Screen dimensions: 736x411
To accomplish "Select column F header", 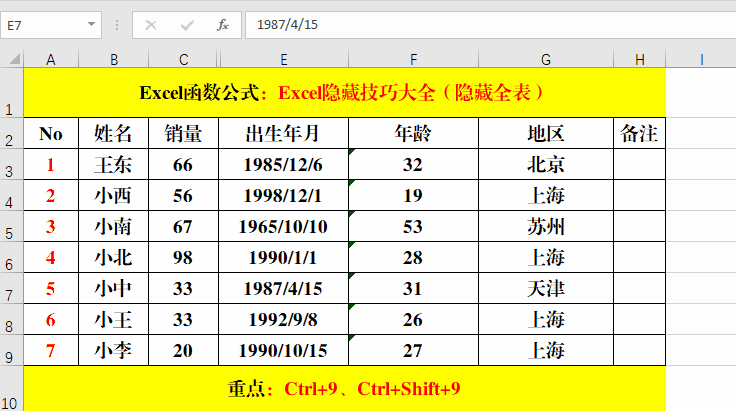I will [413, 60].
